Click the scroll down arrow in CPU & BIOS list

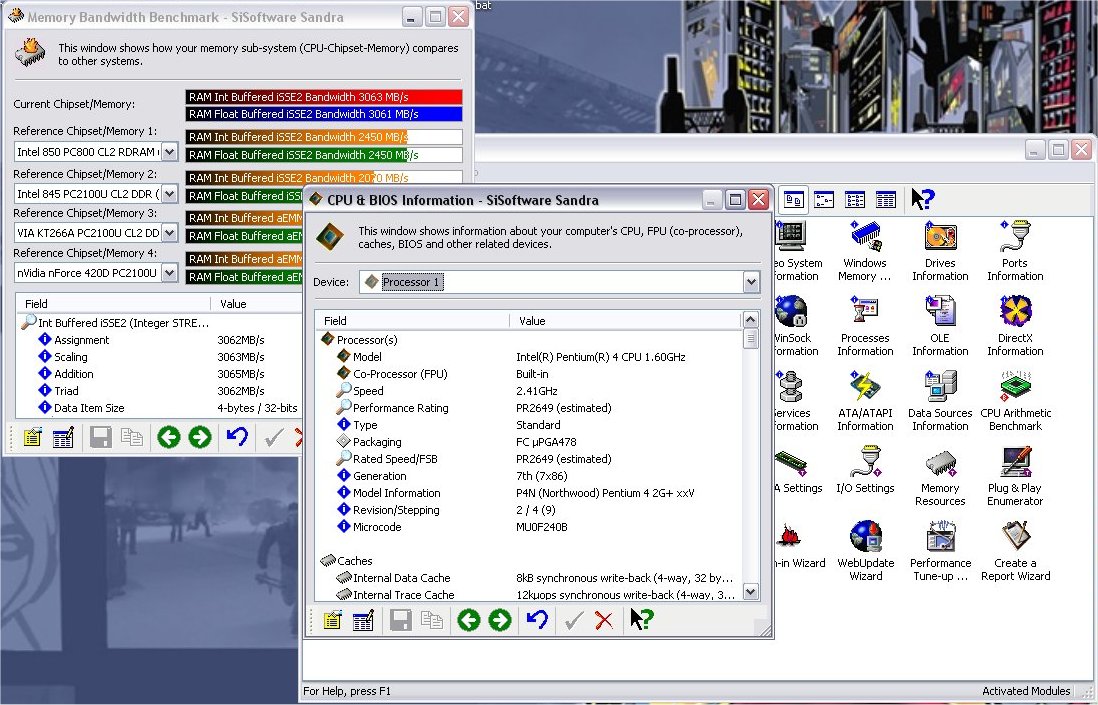pyautogui.click(x=750, y=592)
